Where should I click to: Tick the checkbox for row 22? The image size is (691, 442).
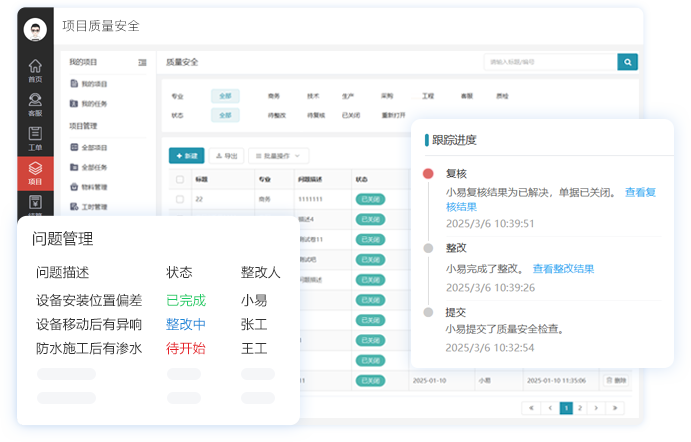pyautogui.click(x=180, y=199)
